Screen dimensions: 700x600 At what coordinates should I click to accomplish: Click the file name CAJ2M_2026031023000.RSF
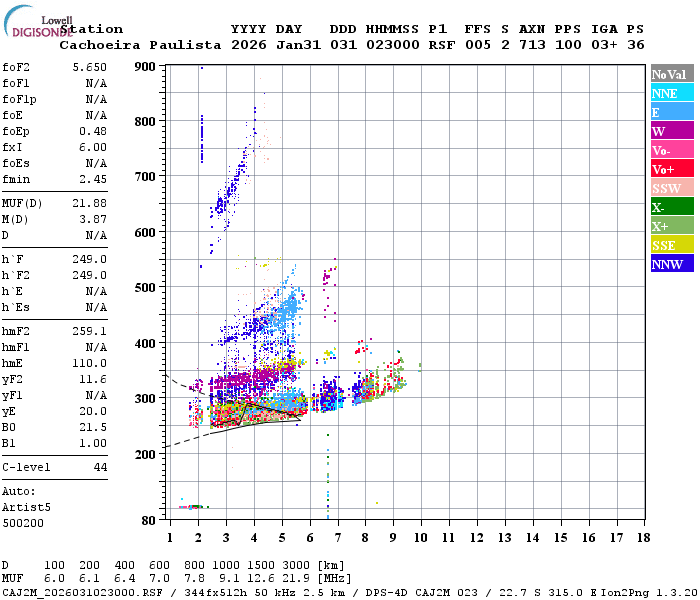[83, 593]
